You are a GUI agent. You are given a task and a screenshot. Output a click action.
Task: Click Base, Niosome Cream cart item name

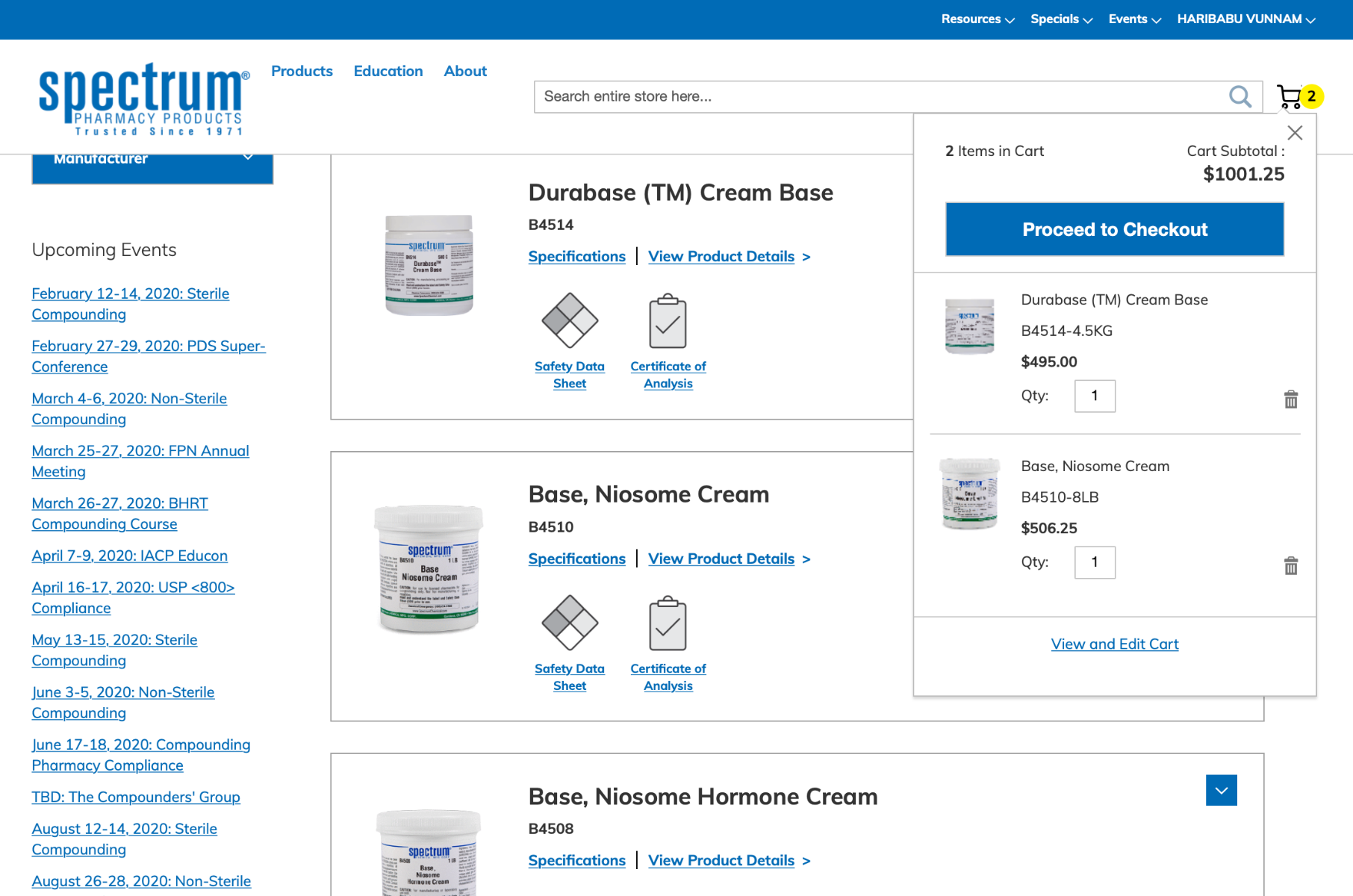pyautogui.click(x=1095, y=466)
